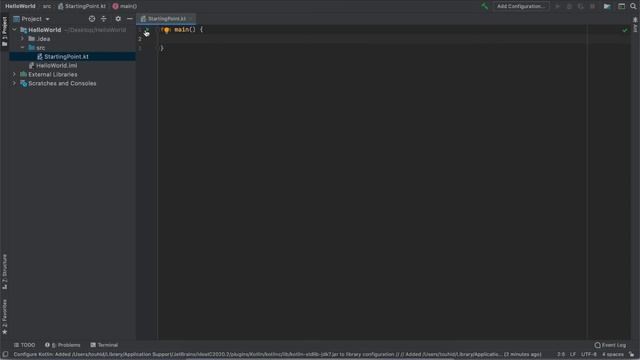Click the yellow intention lightbulb icon

167,30
